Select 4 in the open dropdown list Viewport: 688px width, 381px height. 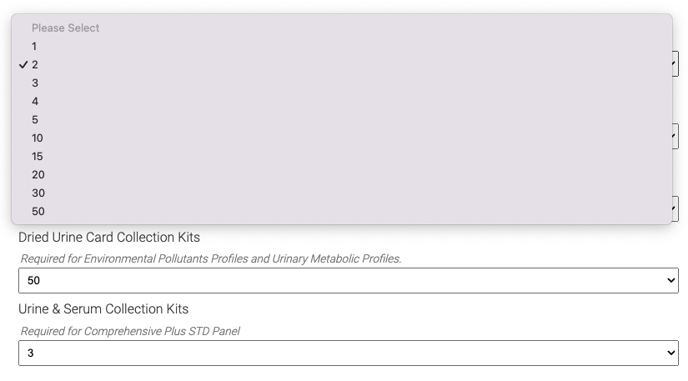point(342,101)
